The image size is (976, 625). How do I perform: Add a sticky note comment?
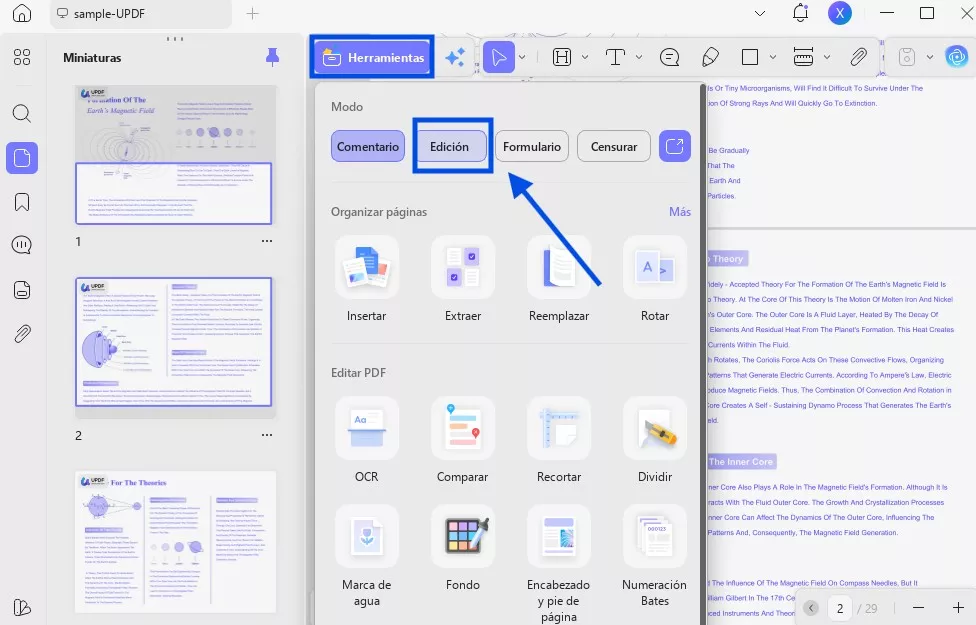click(669, 57)
